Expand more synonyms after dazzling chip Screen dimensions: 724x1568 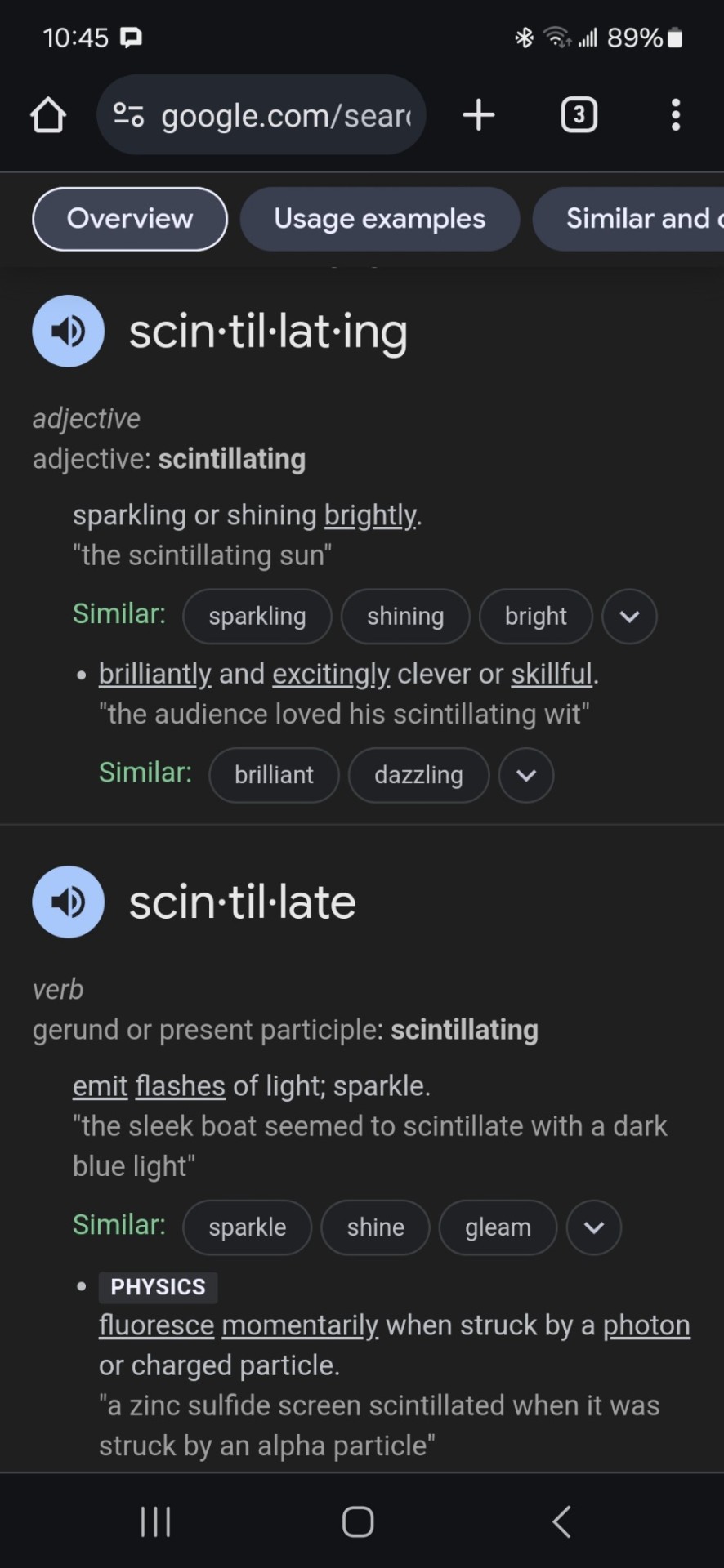point(526,775)
